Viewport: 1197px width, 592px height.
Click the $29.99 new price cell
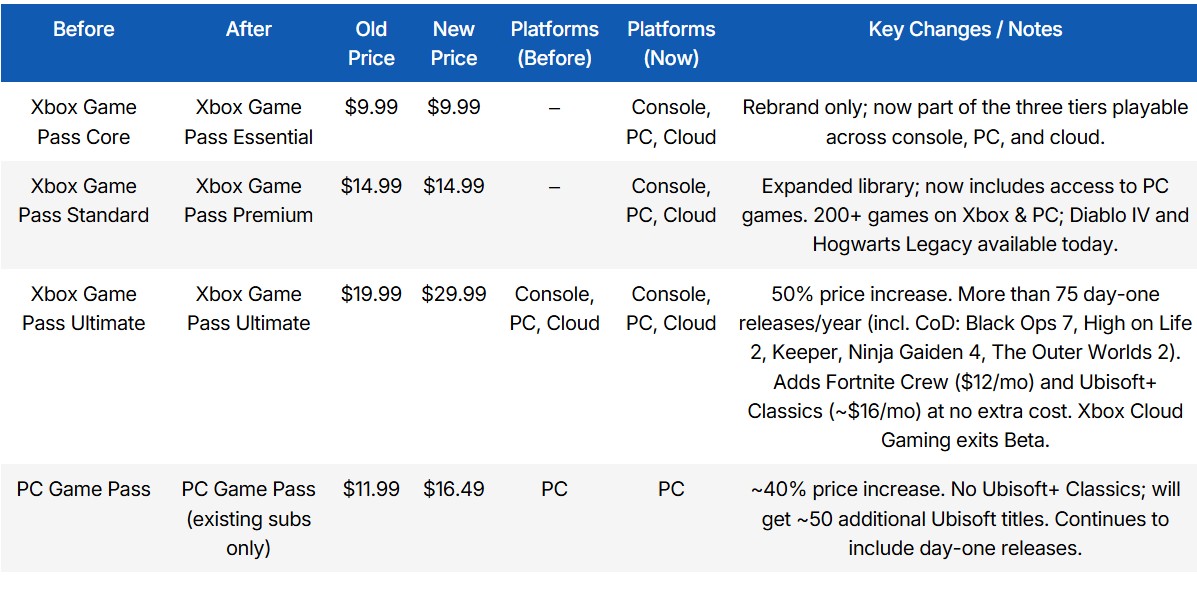tap(454, 294)
